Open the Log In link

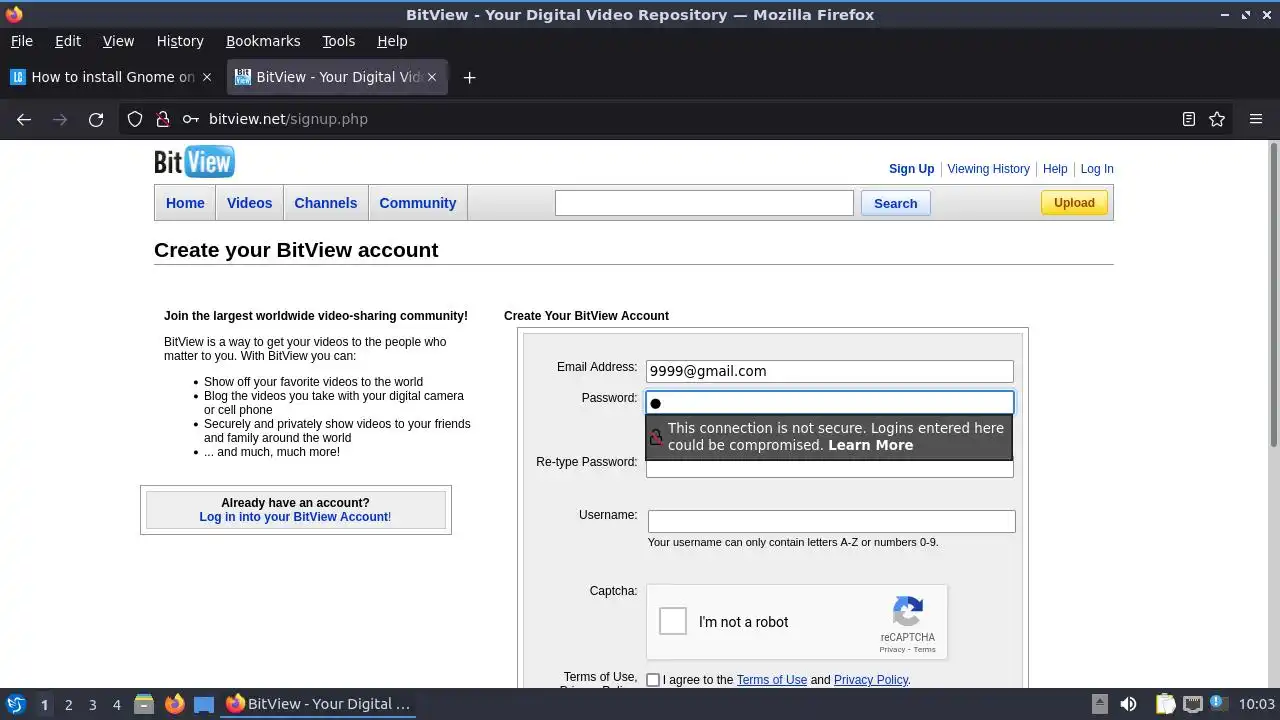point(1097,169)
